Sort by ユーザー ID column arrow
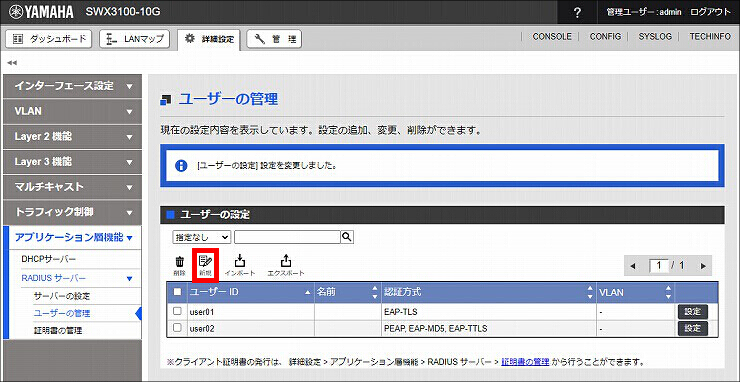 pos(308,292)
